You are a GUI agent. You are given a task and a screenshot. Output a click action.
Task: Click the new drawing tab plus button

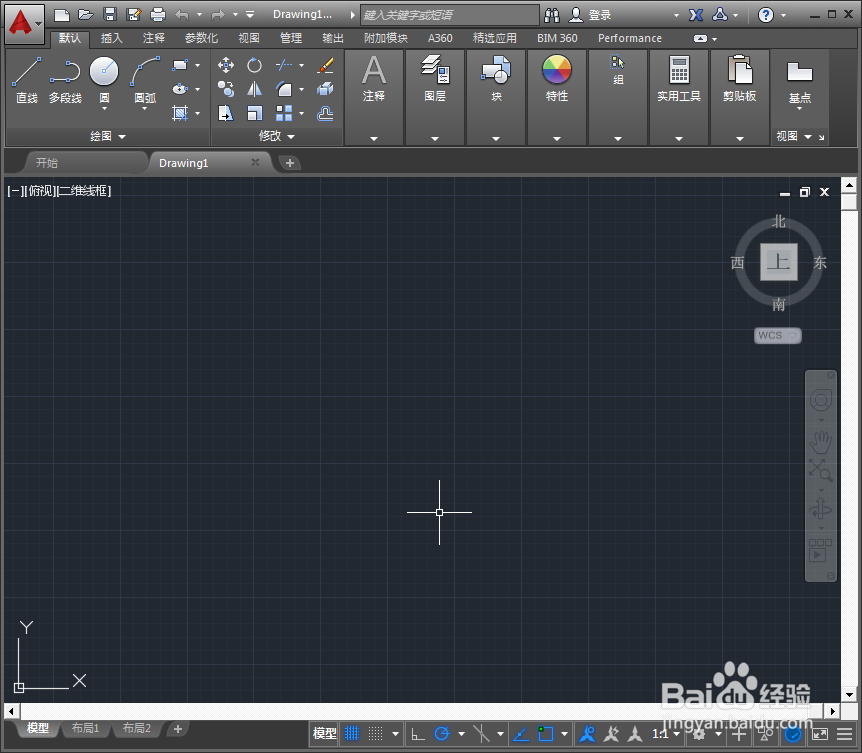(290, 163)
